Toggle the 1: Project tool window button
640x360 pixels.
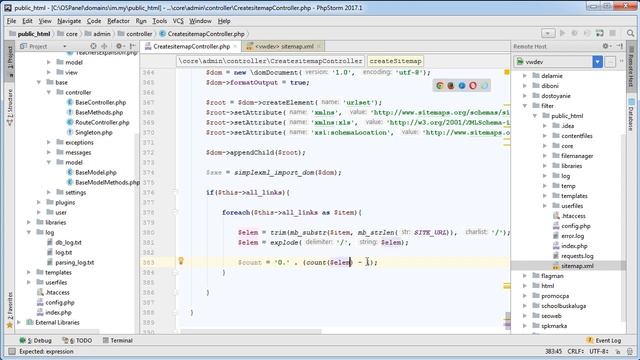10,61
